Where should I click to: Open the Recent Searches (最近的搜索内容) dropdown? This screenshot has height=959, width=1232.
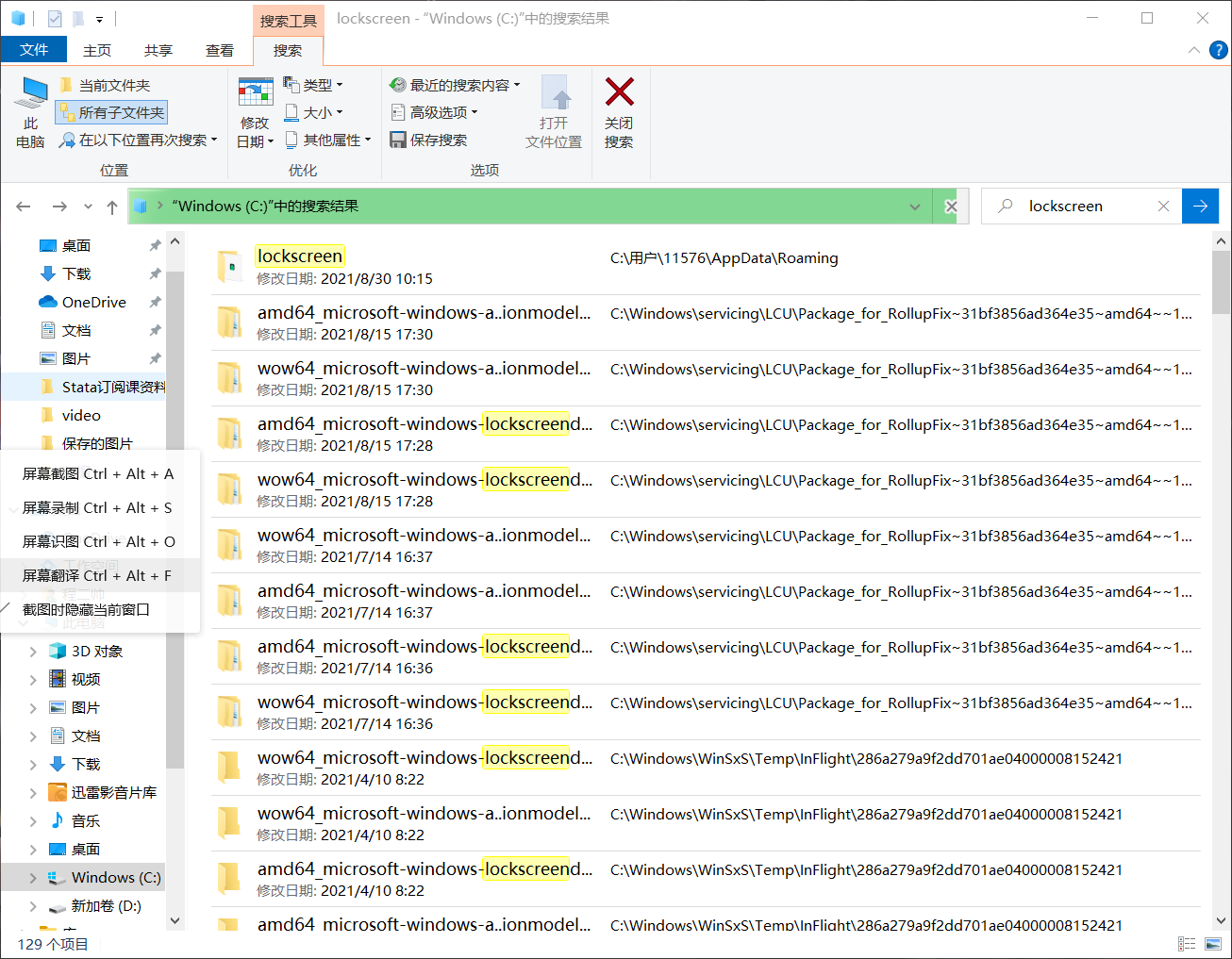(455, 85)
